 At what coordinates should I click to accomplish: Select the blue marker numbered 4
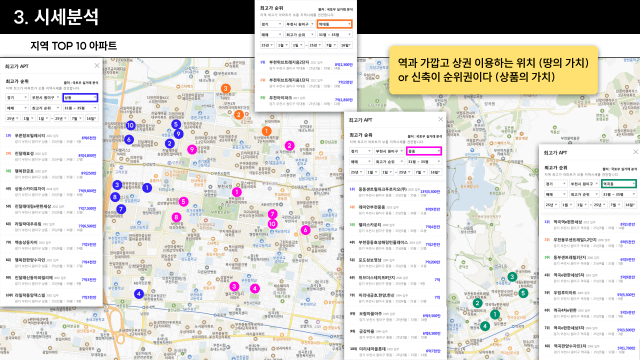[139, 293]
